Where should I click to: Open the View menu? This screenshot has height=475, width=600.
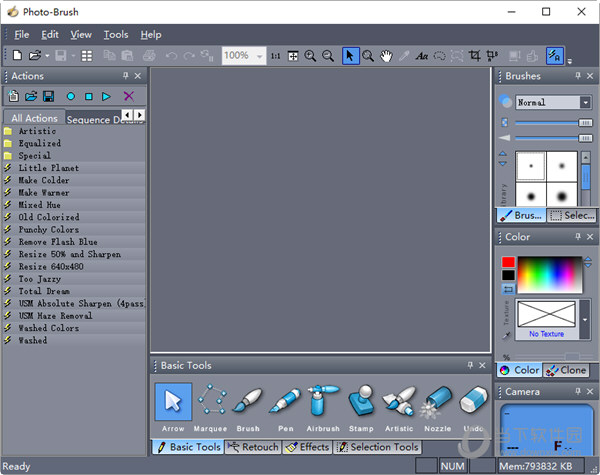click(81, 35)
